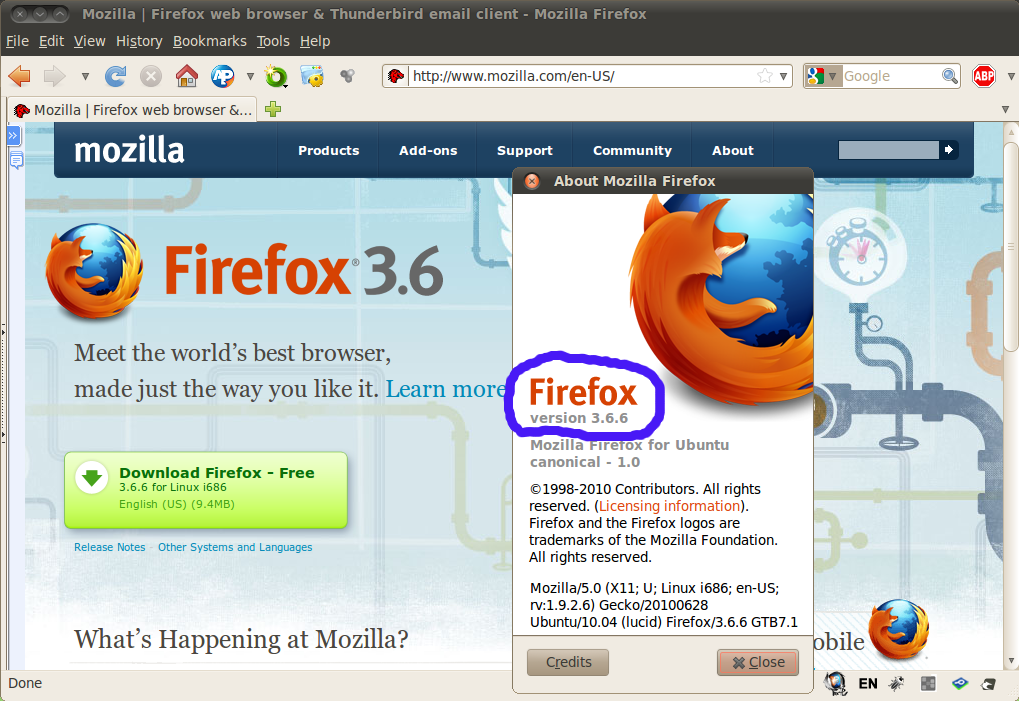Click the Close button in About dialog

758,662
